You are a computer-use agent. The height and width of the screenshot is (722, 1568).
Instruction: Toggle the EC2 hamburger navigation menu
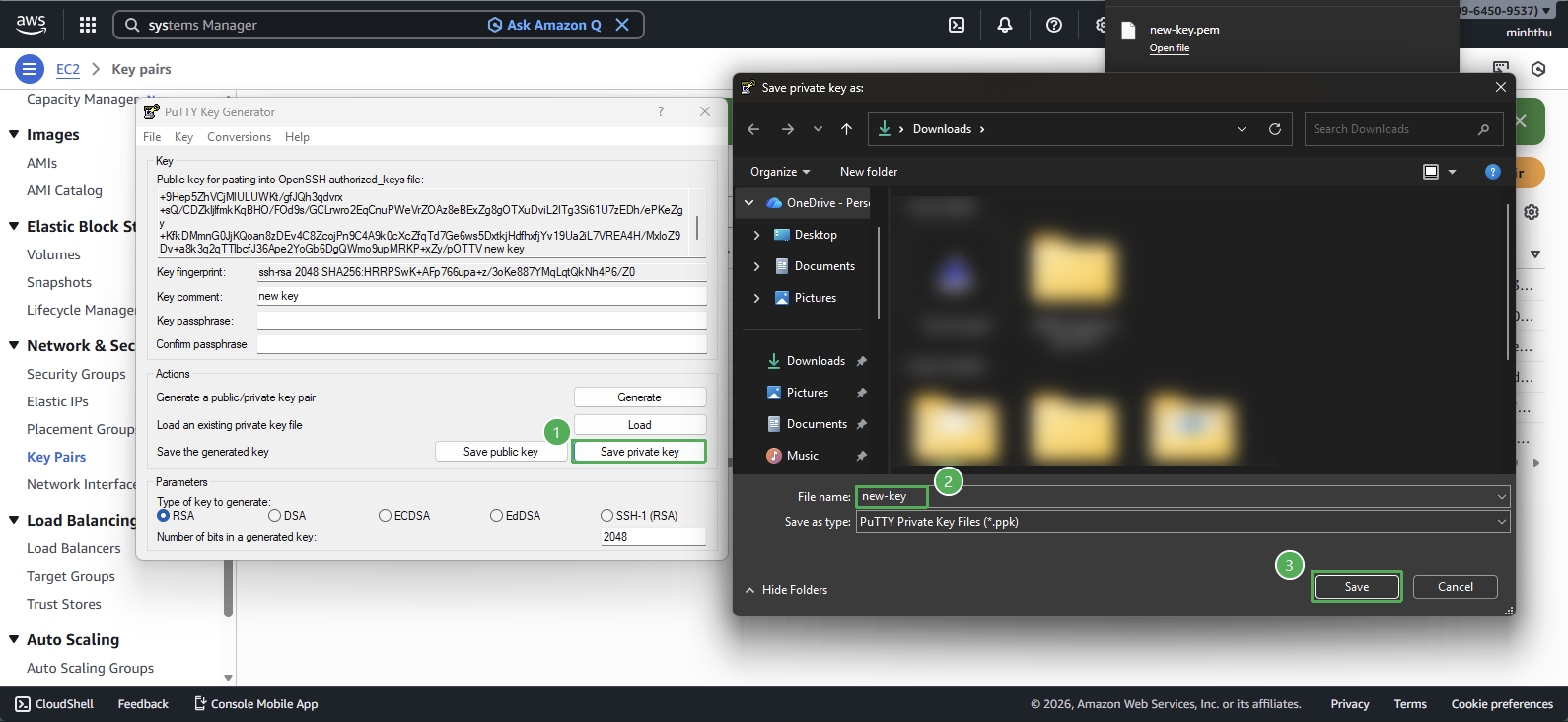30,69
